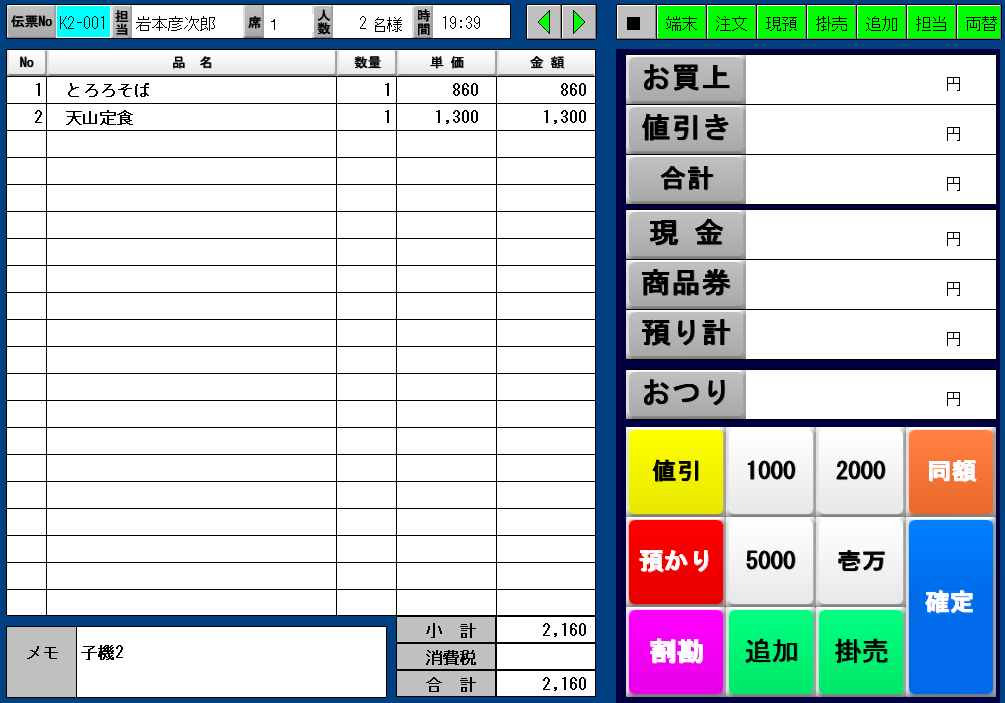Open the 両替 function tab
The height and width of the screenshot is (703, 1005).
click(980, 23)
